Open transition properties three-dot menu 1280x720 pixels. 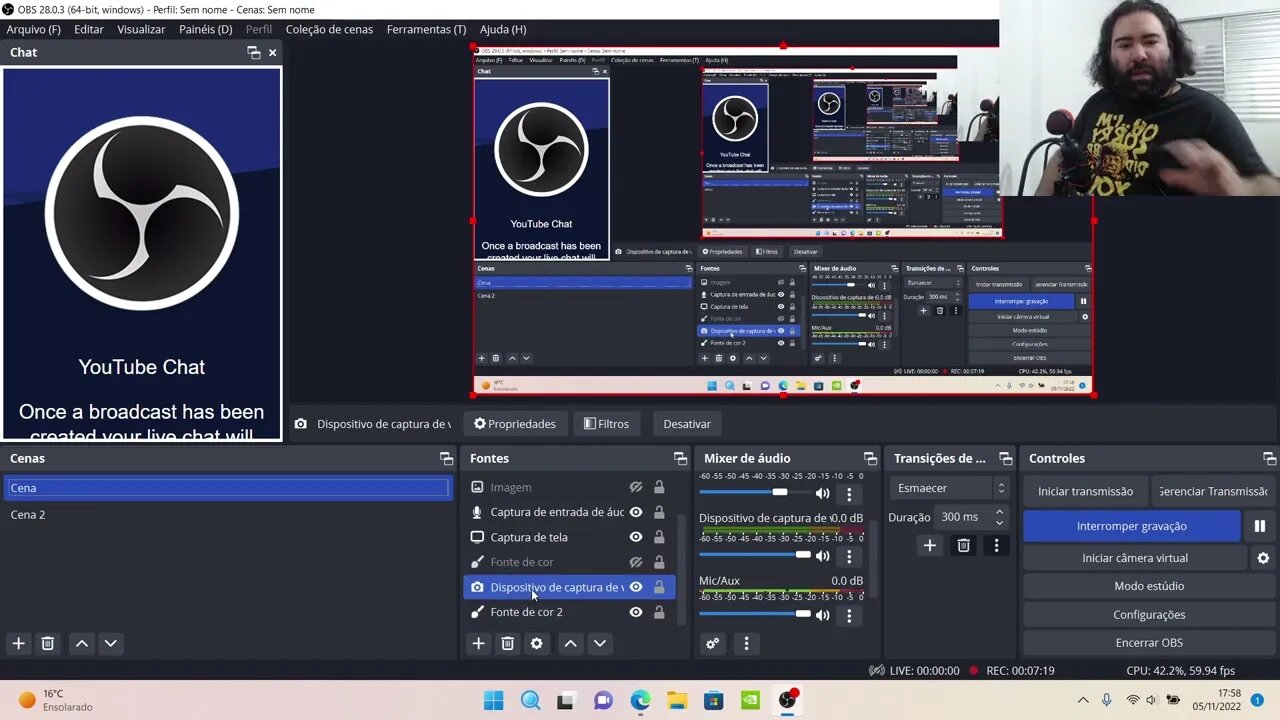[996, 545]
